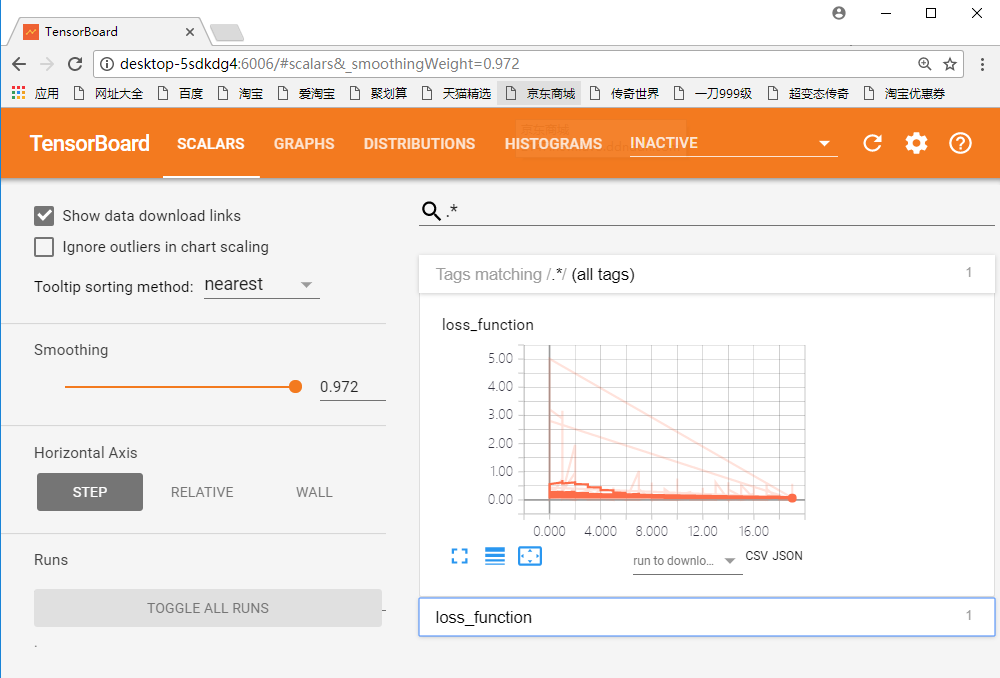1000x678 pixels.
Task: Open the run to download dropdown
Action: 687,561
